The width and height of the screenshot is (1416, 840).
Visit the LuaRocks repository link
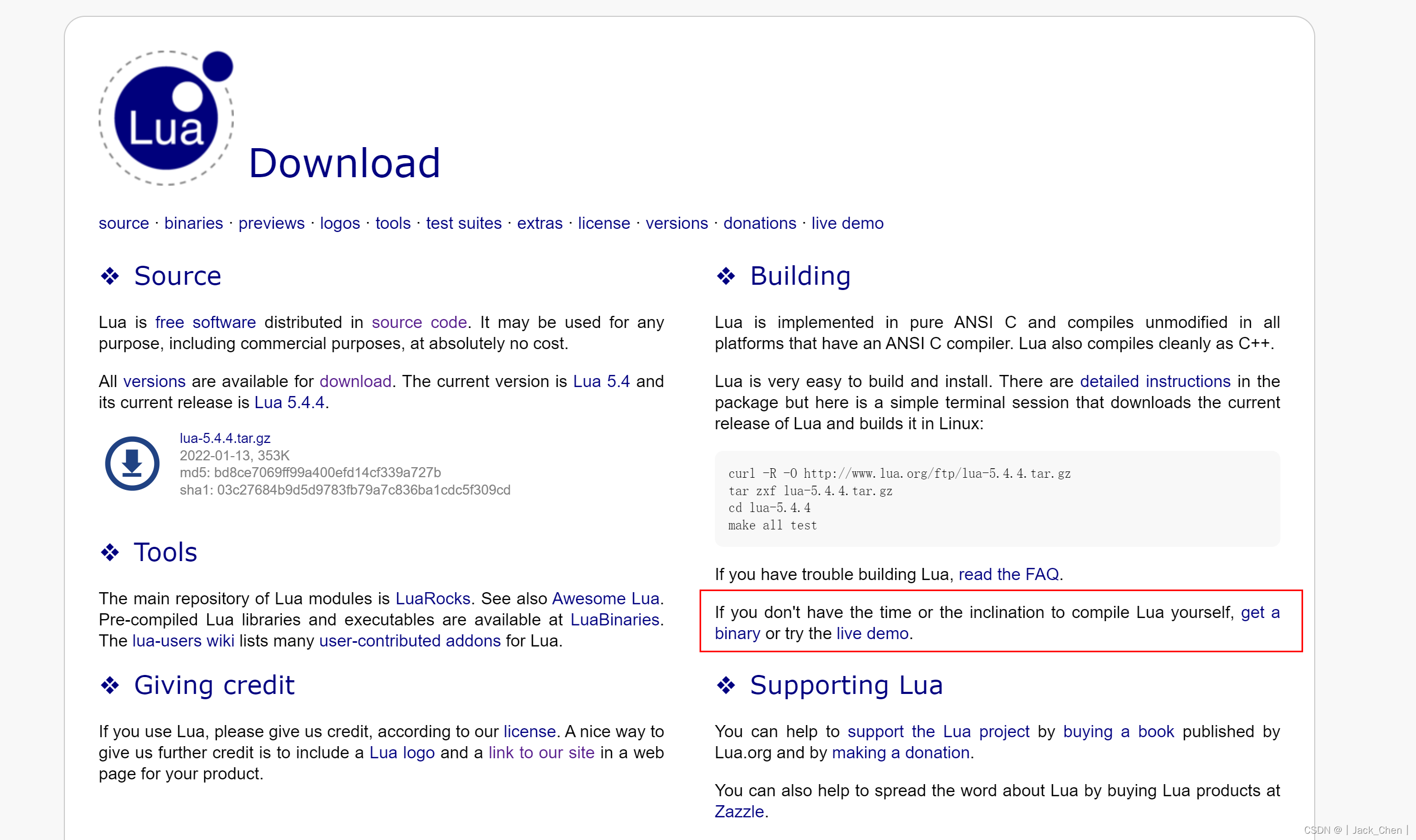click(x=433, y=598)
